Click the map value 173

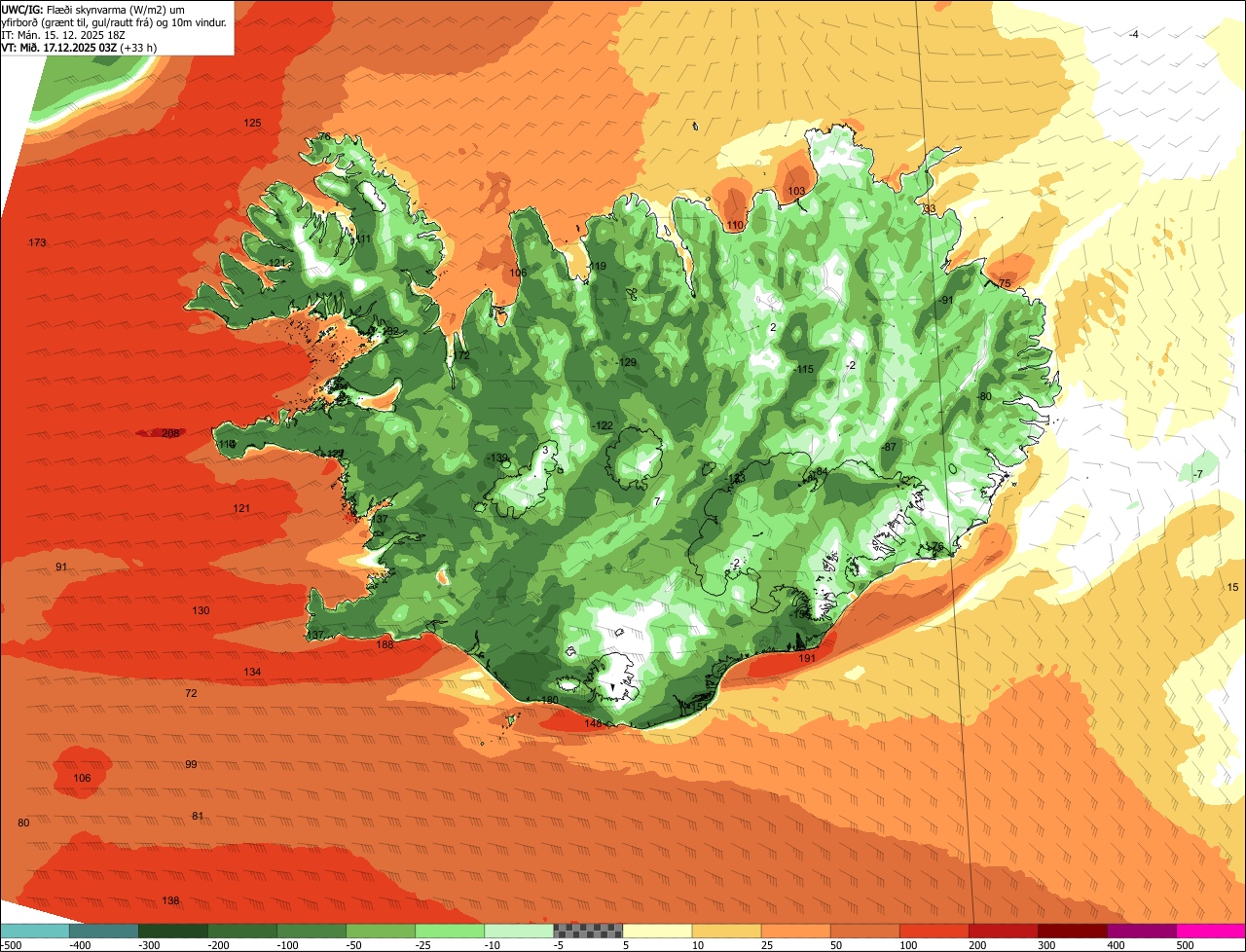pyautogui.click(x=38, y=242)
